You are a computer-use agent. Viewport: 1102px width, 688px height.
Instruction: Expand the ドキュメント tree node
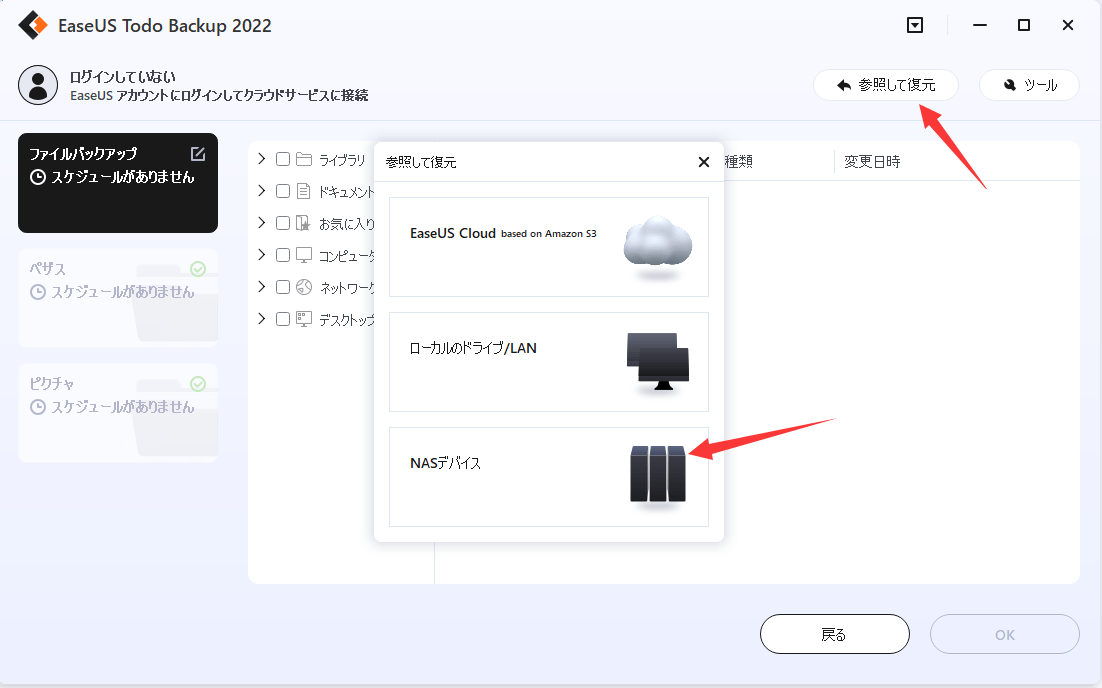pos(261,190)
